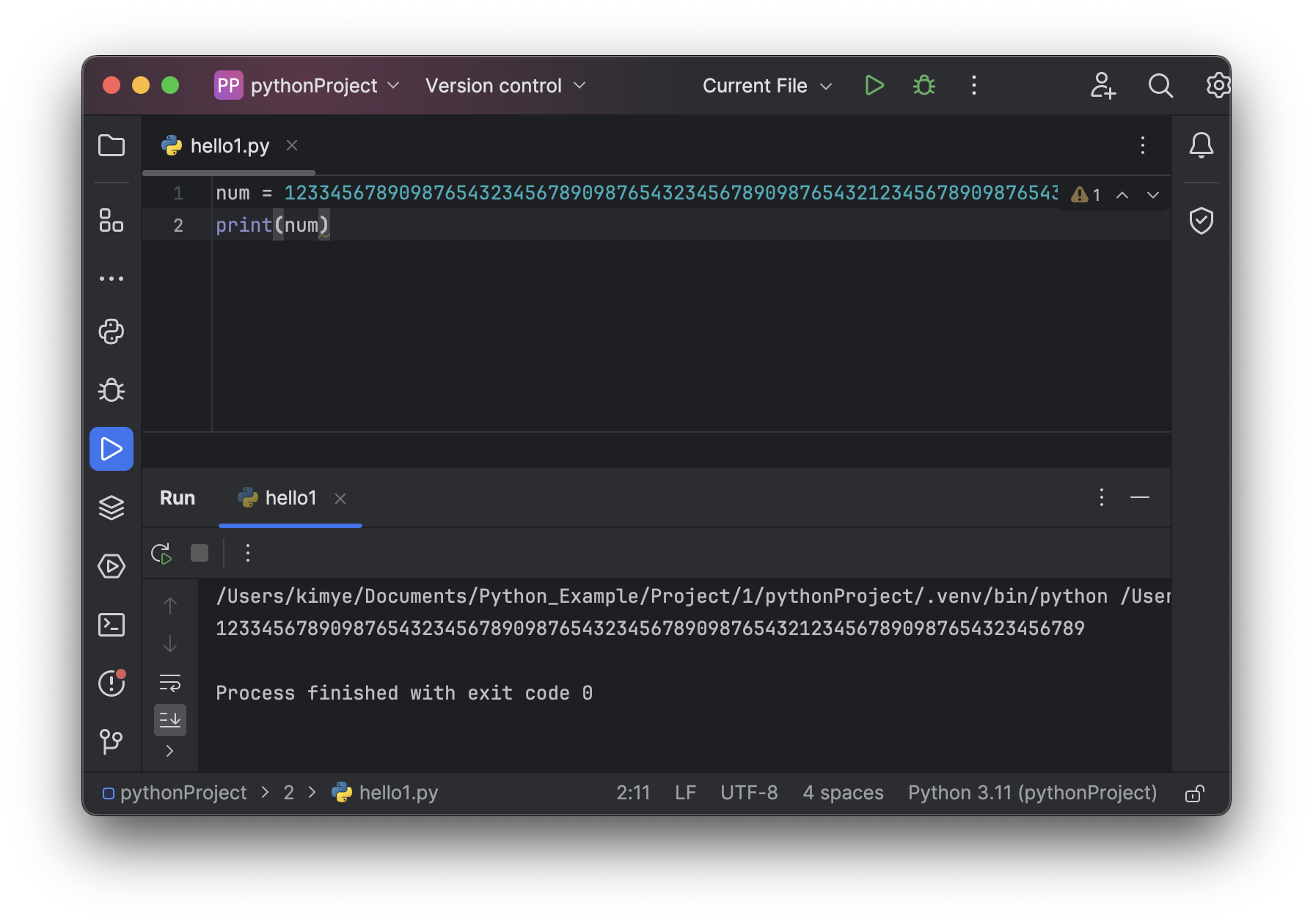Open the Python Packages layers icon
This screenshot has height=924, width=1313.
tap(111, 507)
